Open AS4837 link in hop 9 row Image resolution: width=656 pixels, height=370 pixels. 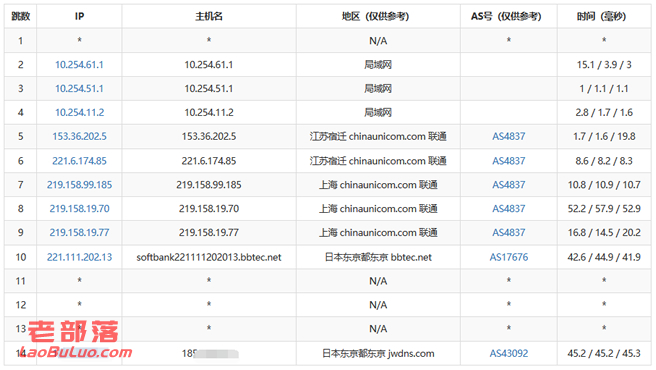point(509,233)
